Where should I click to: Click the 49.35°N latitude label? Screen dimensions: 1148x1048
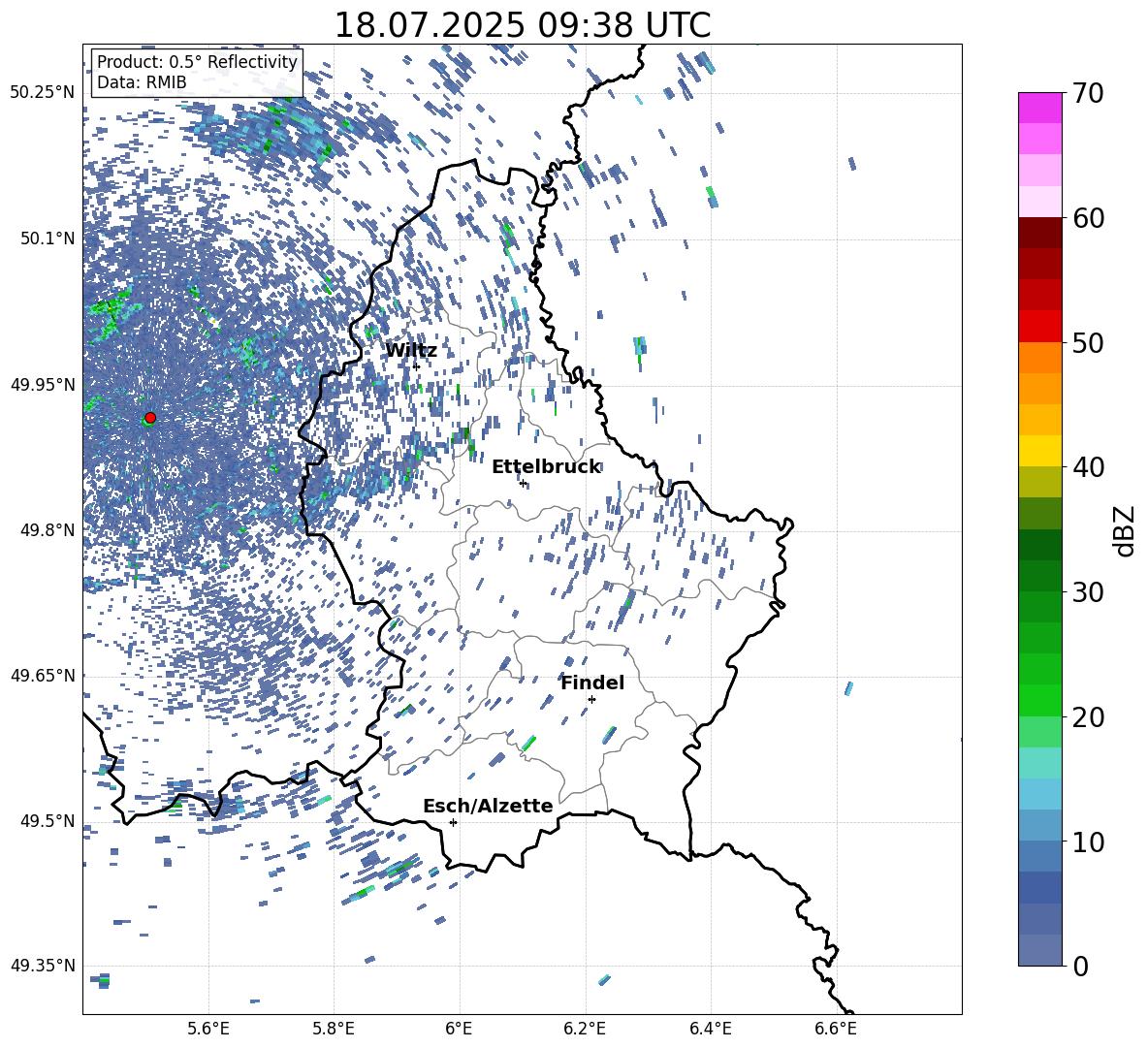(x=43, y=966)
